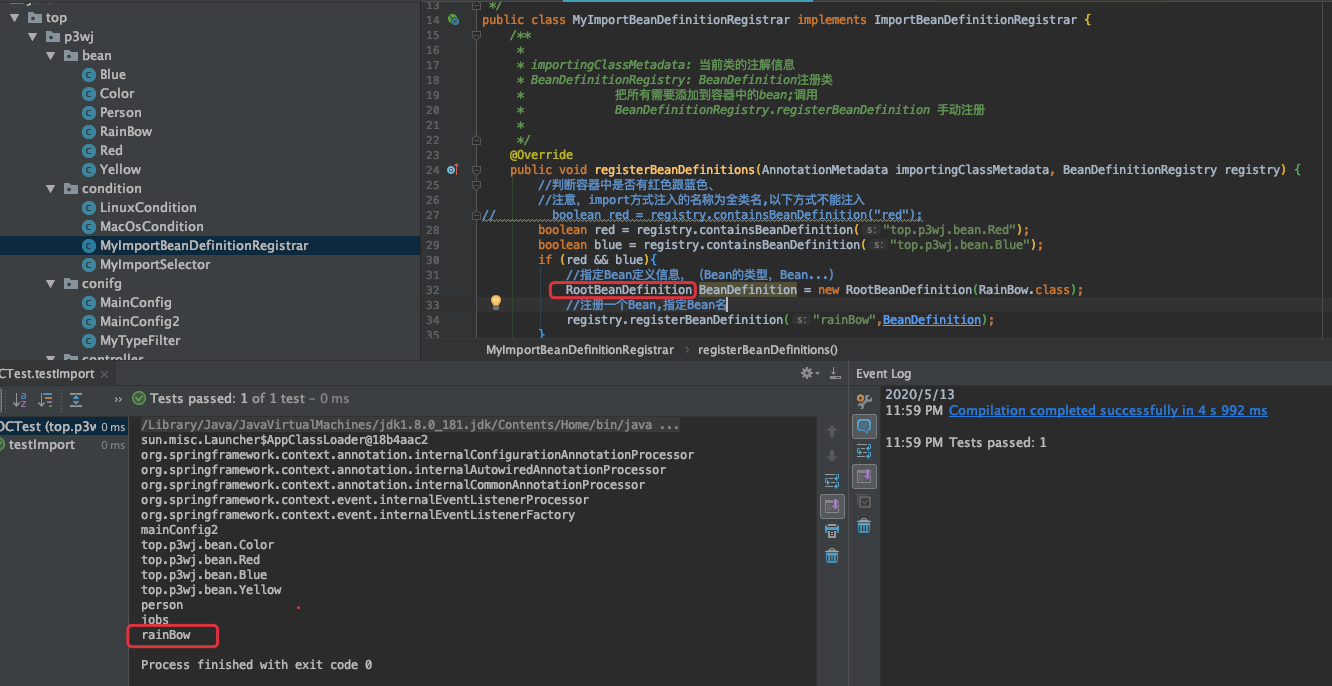1332x686 pixels.
Task: Open the Person class
Action: click(x=121, y=112)
